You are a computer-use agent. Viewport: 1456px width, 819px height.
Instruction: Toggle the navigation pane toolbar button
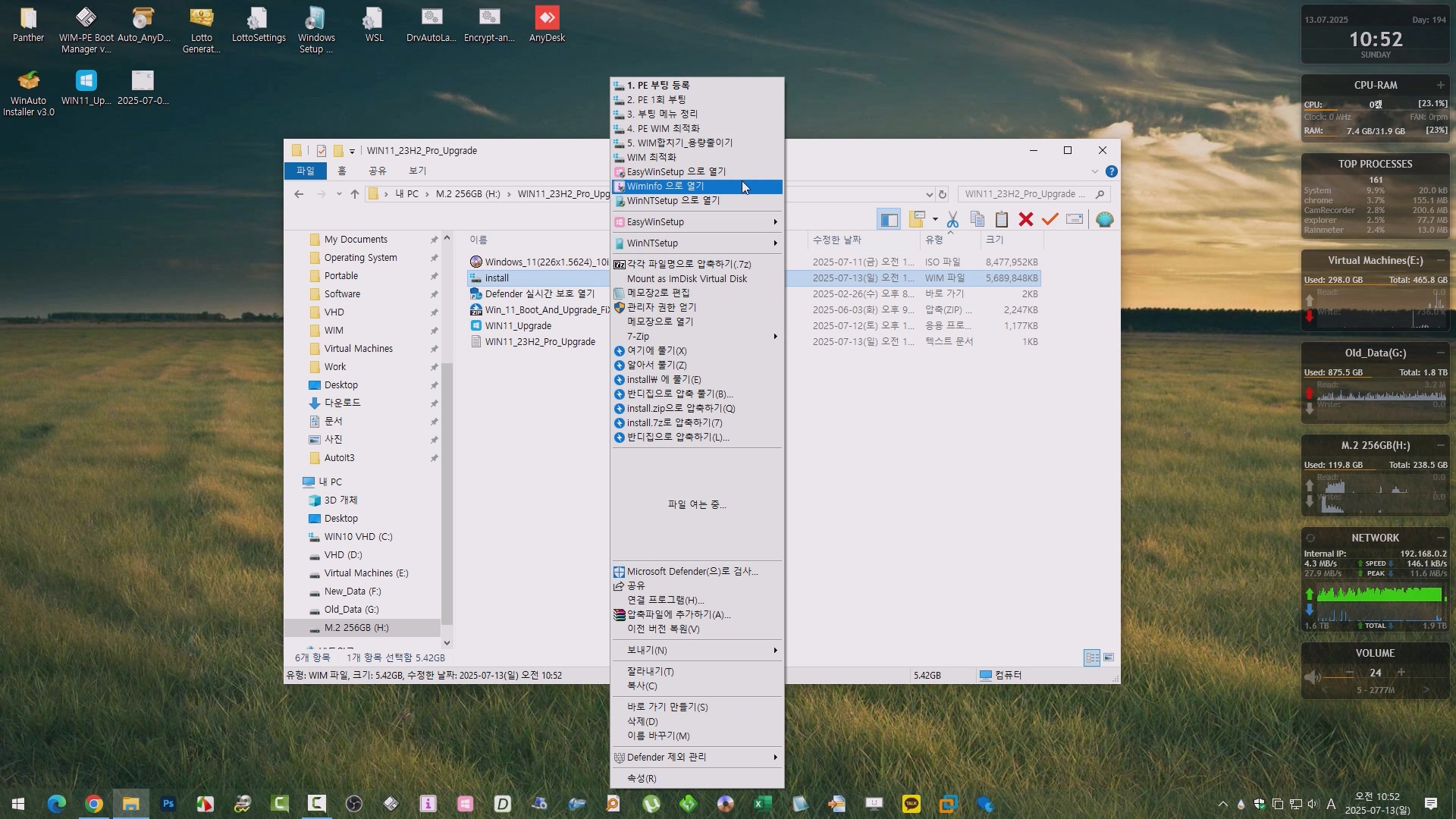tap(889, 220)
